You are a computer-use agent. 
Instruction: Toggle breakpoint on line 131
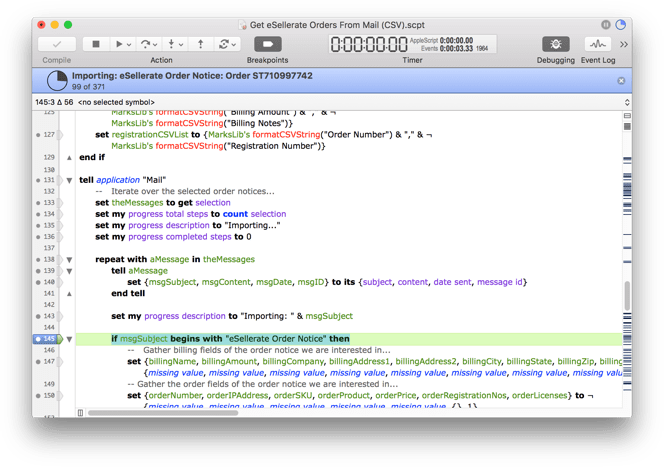38,180
